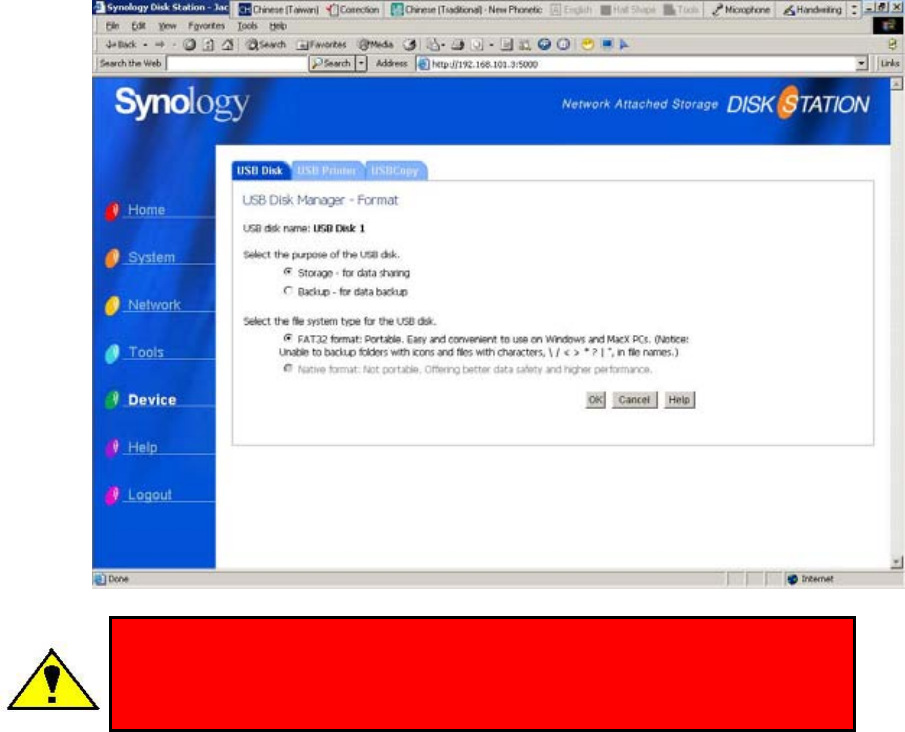Open the Help menu in the menu bar
905x732 pixels.
point(278,26)
